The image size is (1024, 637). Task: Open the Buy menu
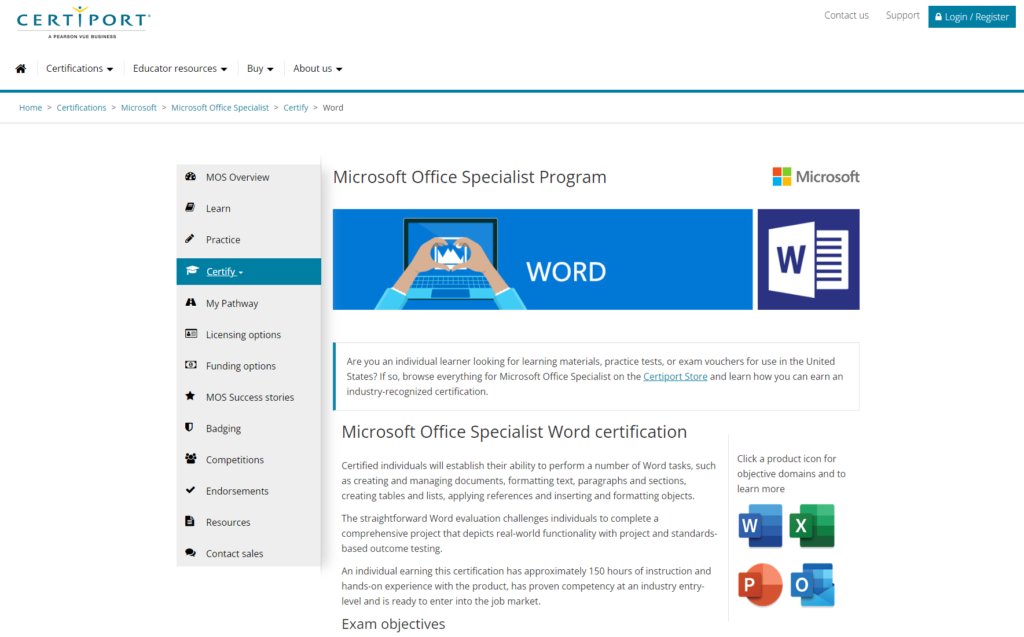point(259,68)
